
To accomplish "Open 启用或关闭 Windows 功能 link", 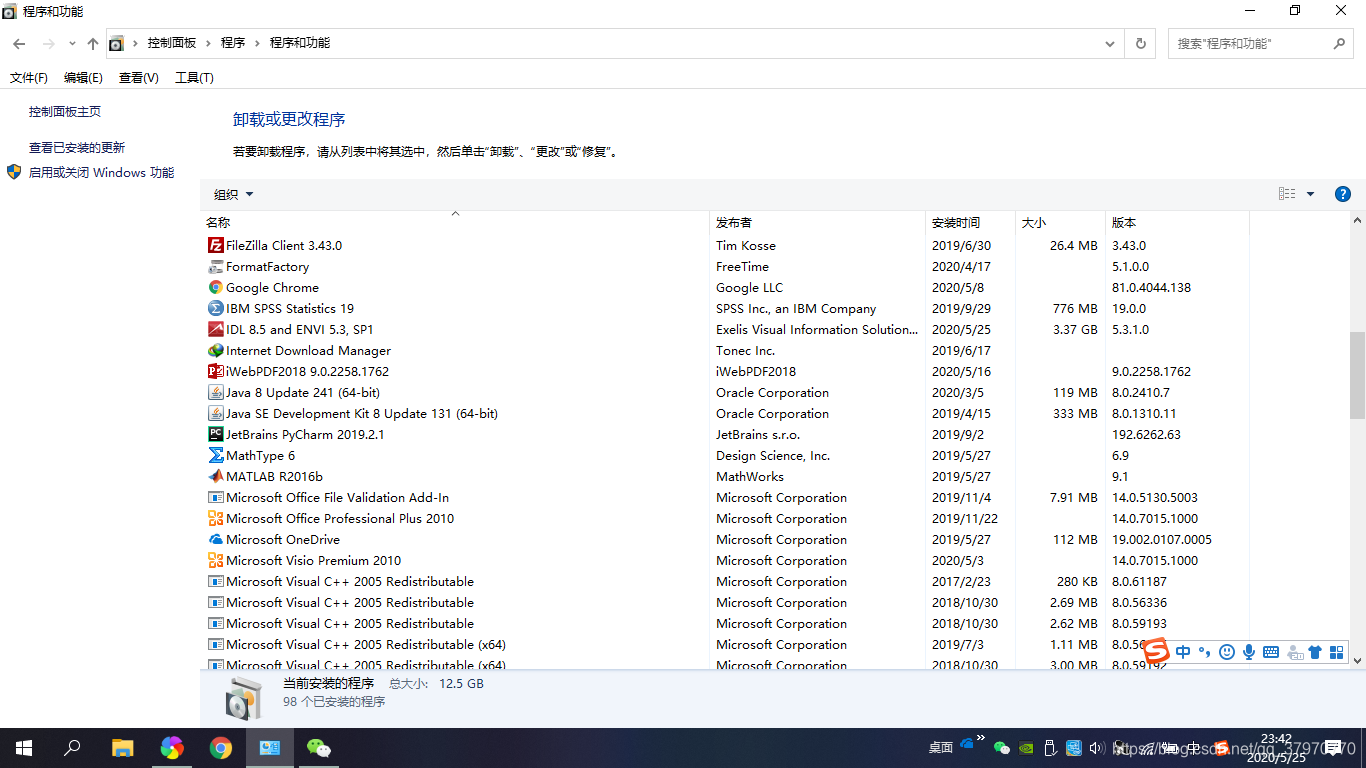I will (x=101, y=172).
